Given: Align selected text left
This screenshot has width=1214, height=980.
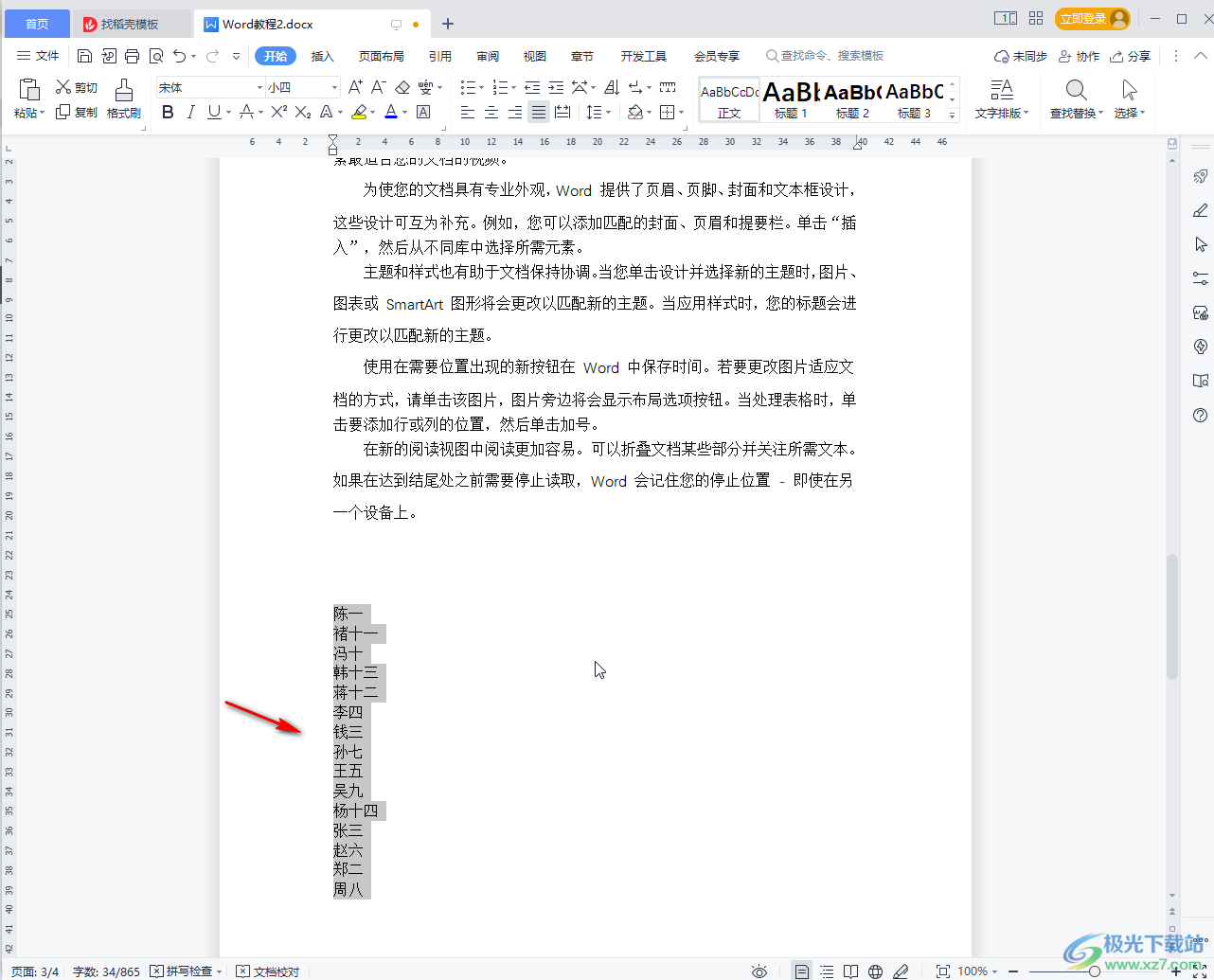Looking at the screenshot, I should [468, 112].
